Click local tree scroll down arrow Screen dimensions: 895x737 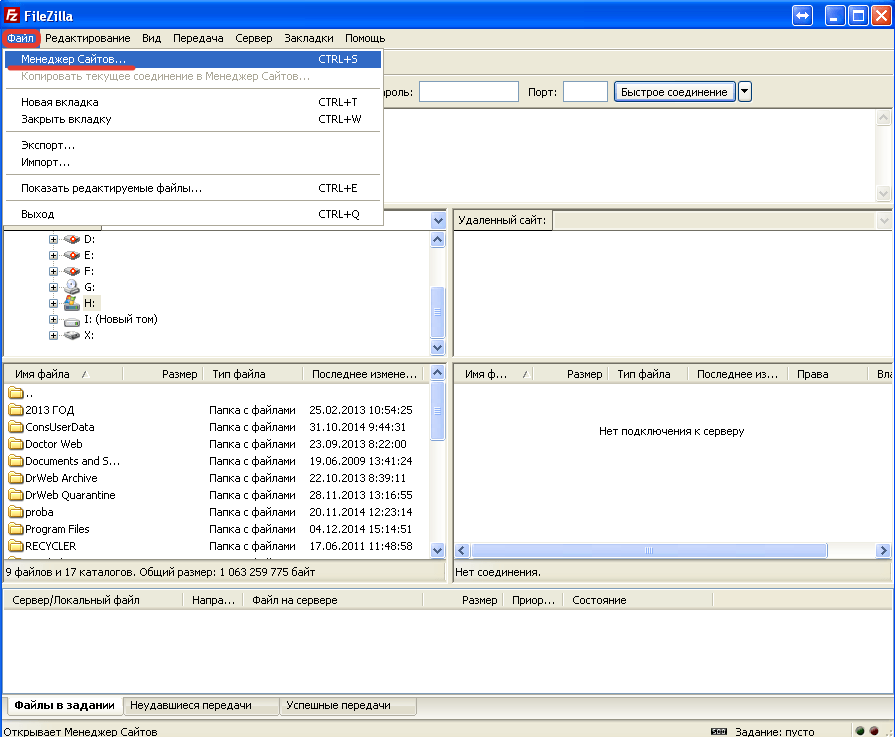coord(438,347)
